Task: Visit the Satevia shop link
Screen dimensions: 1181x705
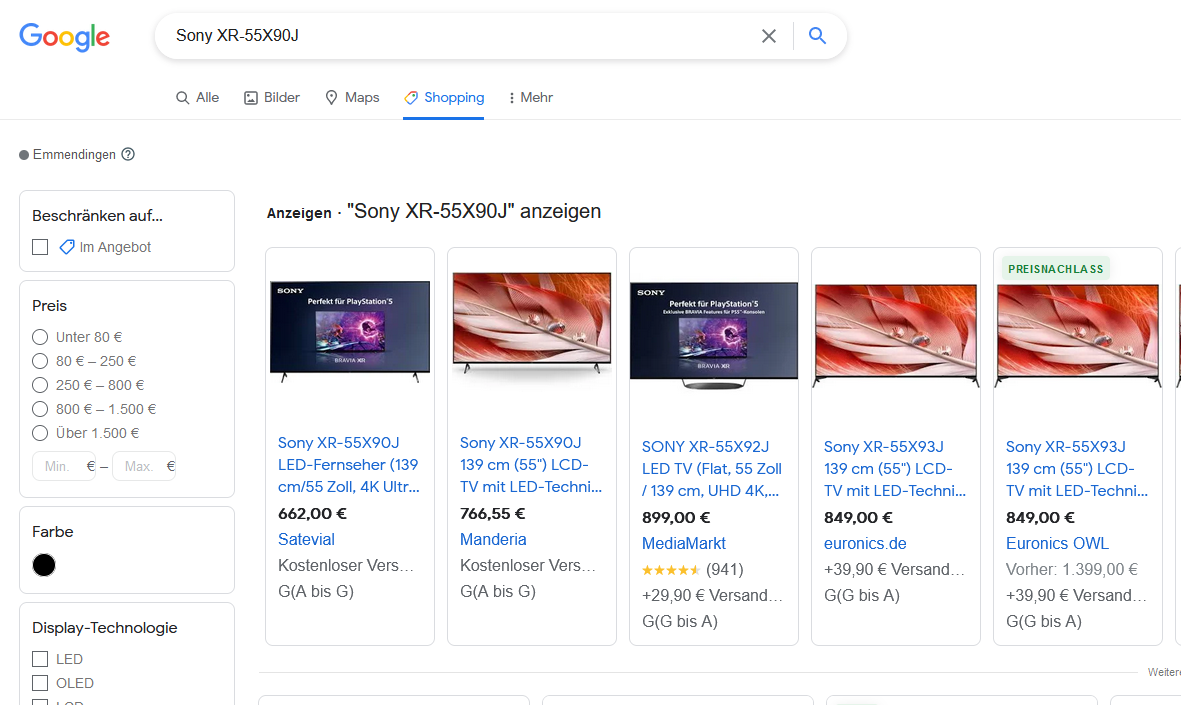Action: (307, 539)
